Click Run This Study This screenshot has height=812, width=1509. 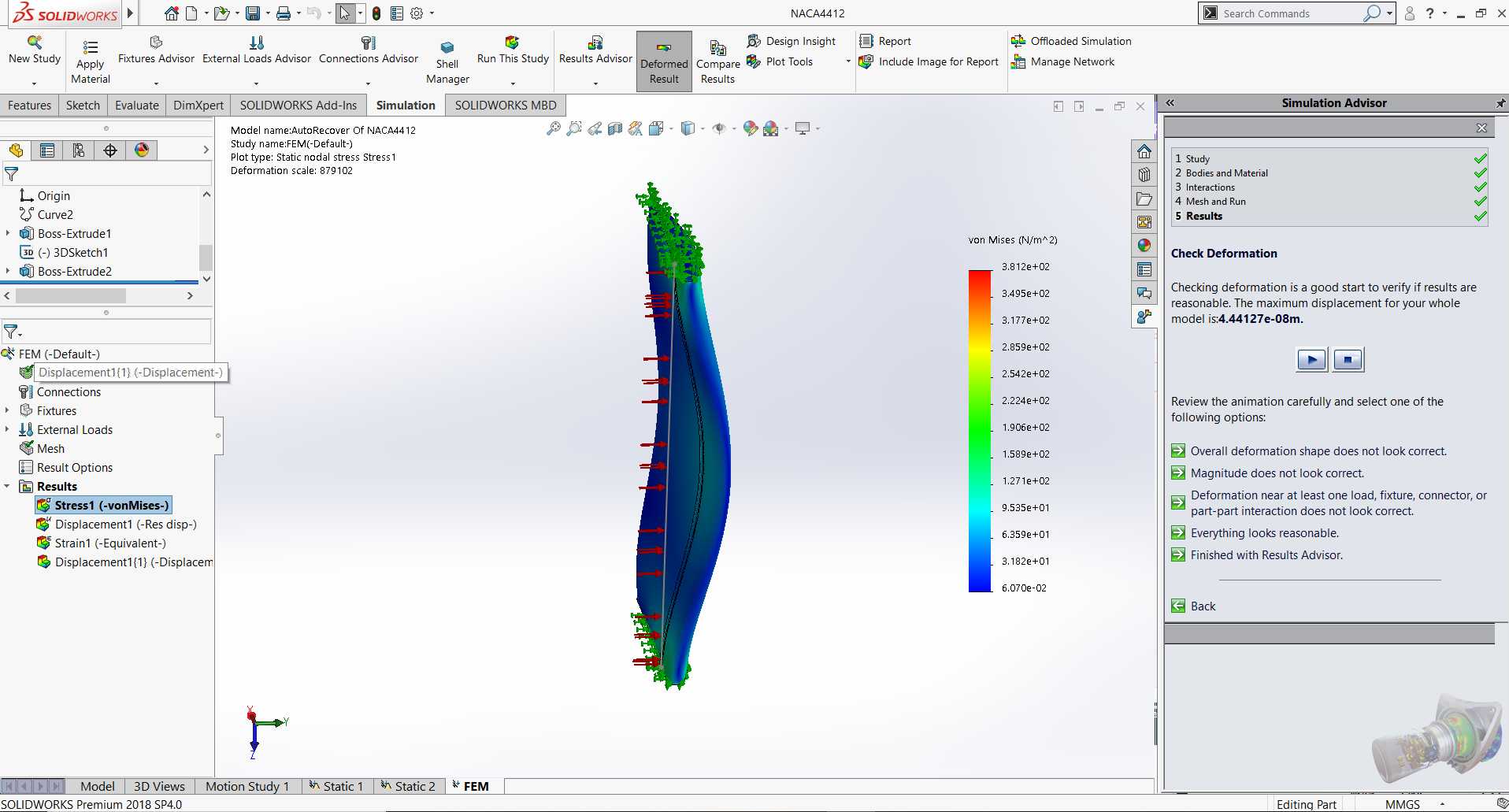513,50
